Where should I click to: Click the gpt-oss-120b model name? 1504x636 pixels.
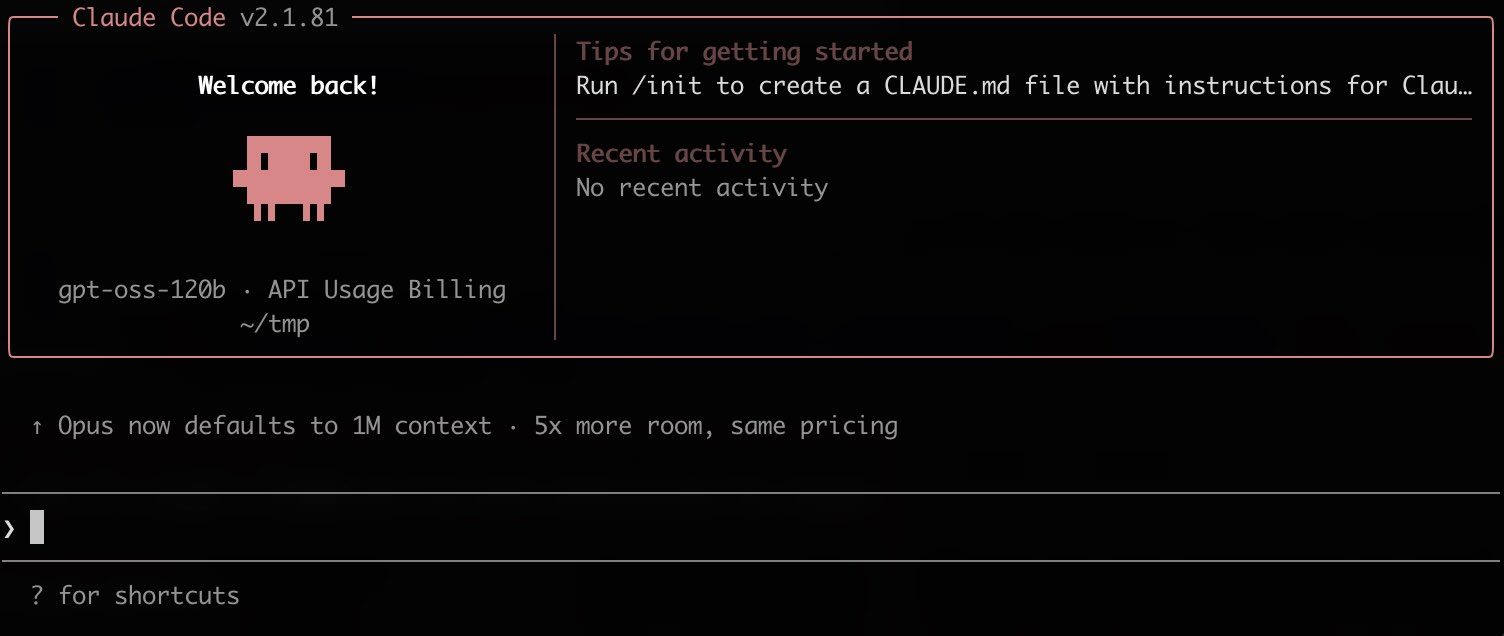pyautogui.click(x=142, y=290)
